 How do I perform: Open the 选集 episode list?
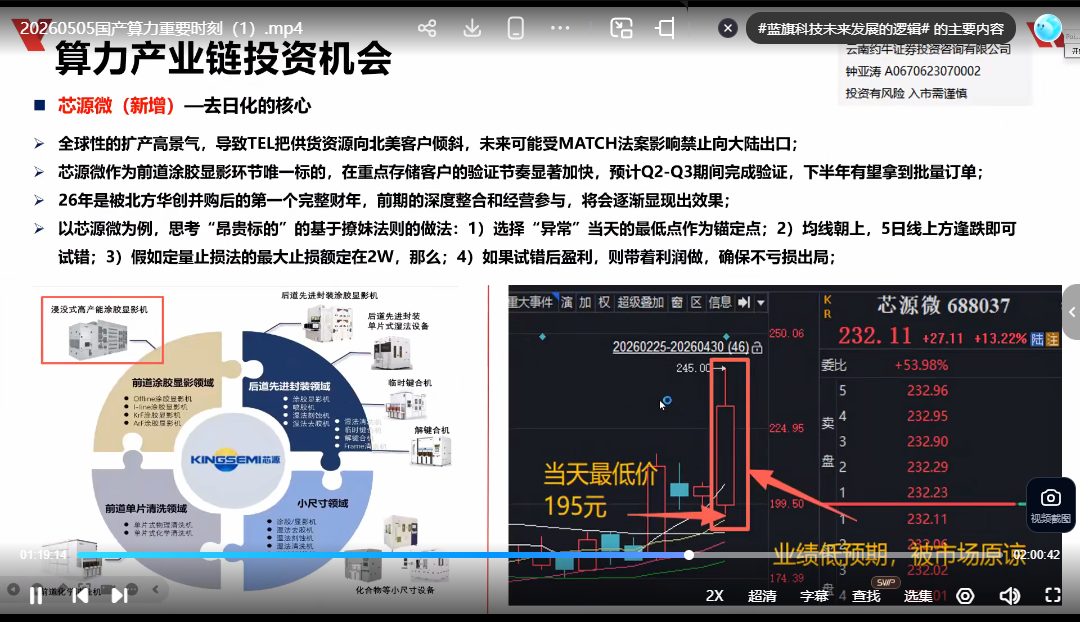(x=917, y=596)
